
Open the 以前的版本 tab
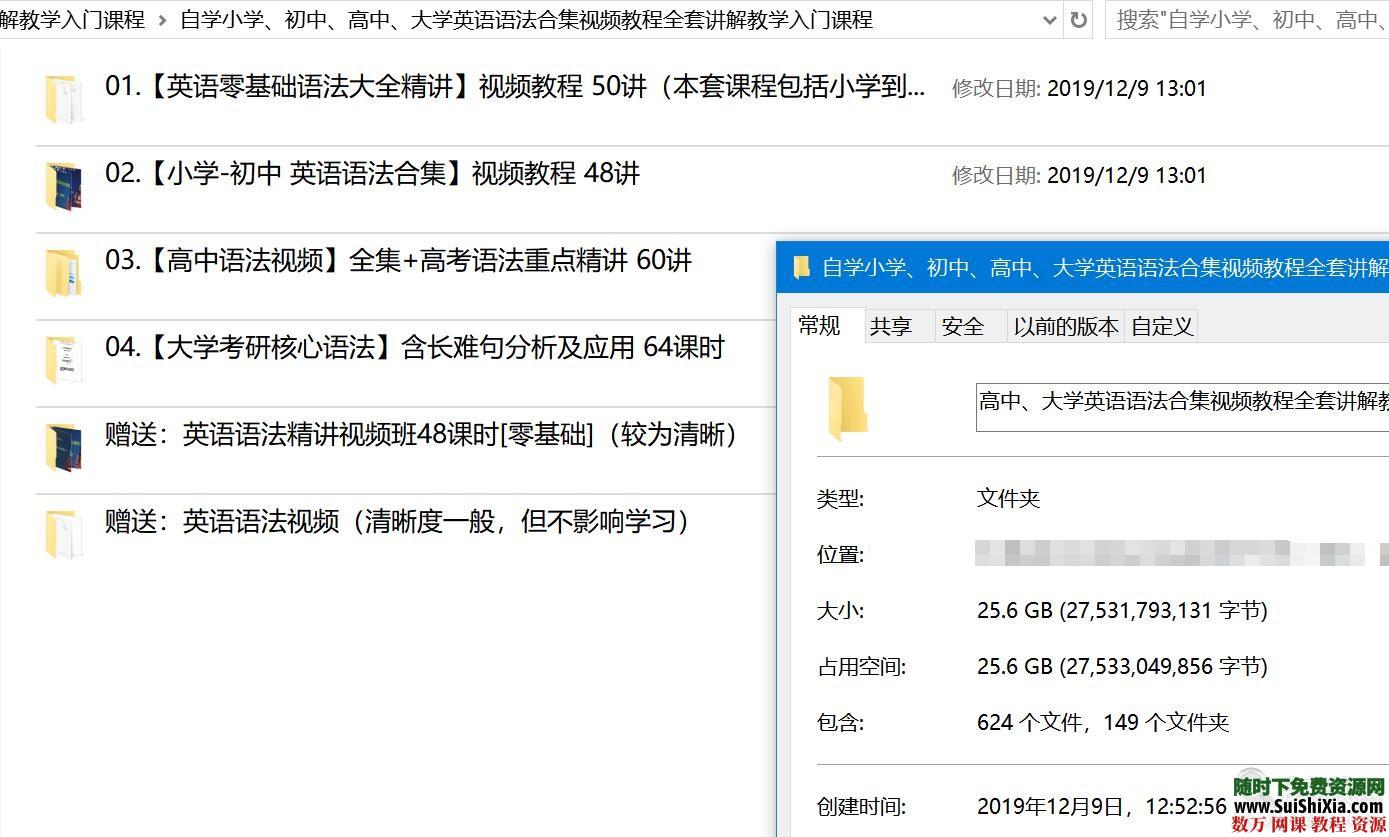(x=1065, y=325)
